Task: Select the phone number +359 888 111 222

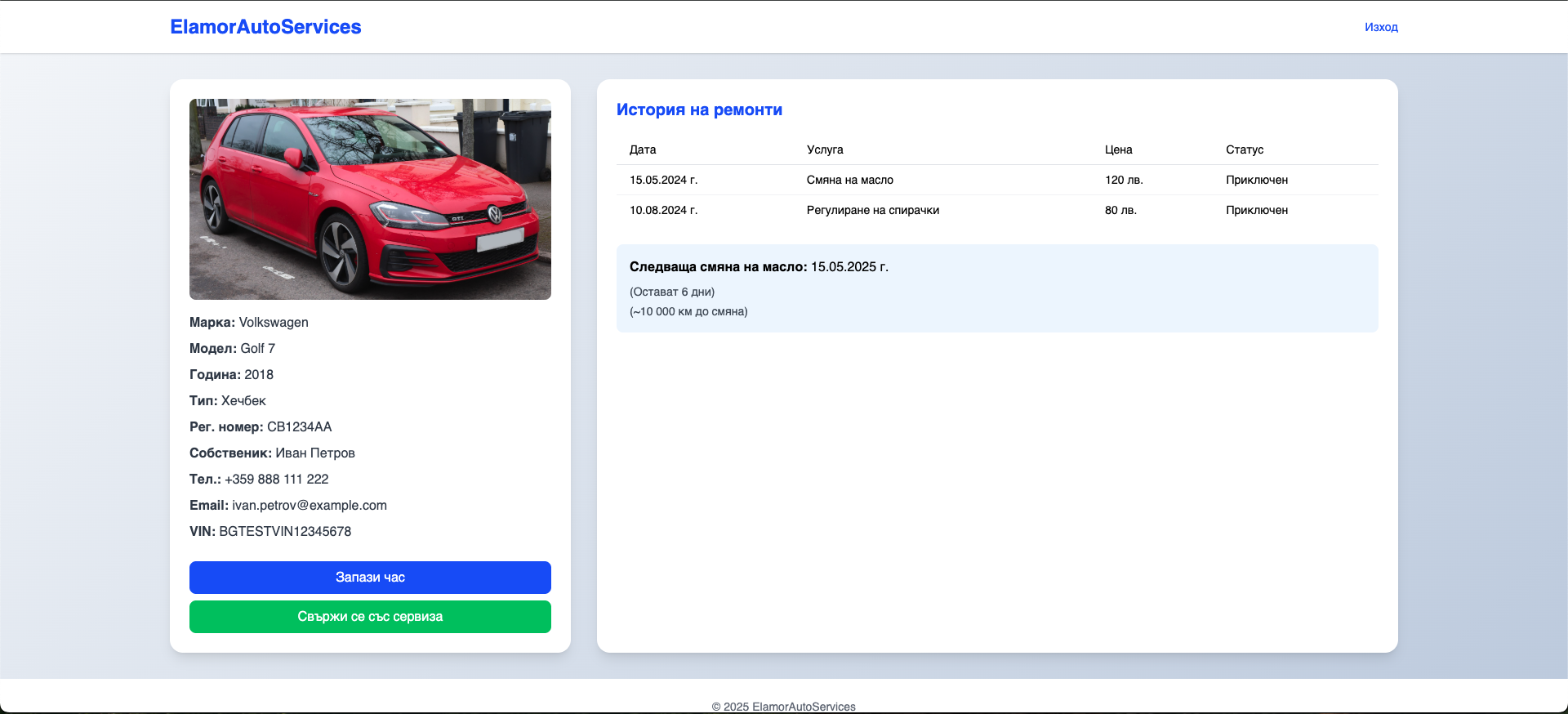Action: click(277, 480)
